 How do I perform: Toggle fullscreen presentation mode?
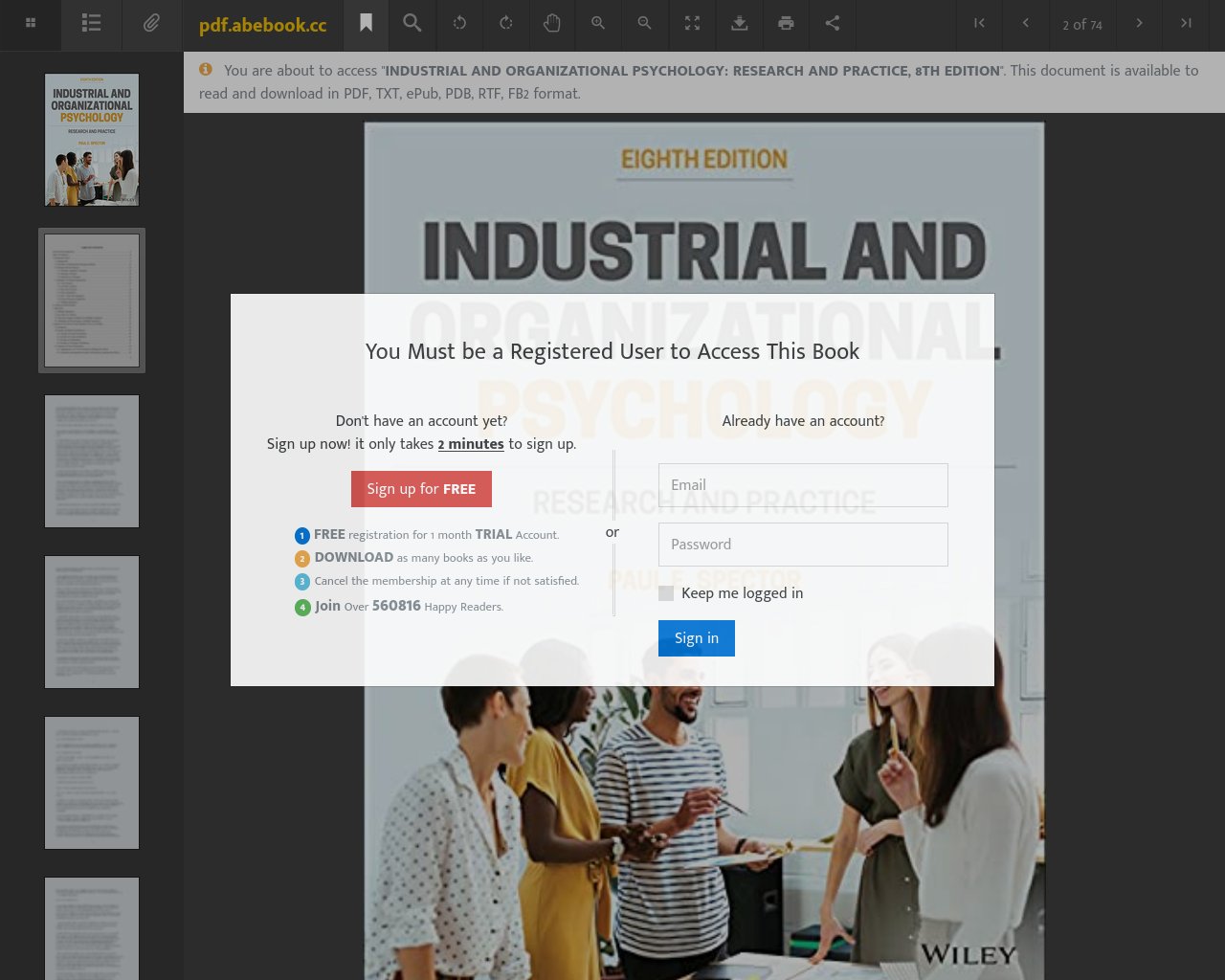click(x=692, y=23)
